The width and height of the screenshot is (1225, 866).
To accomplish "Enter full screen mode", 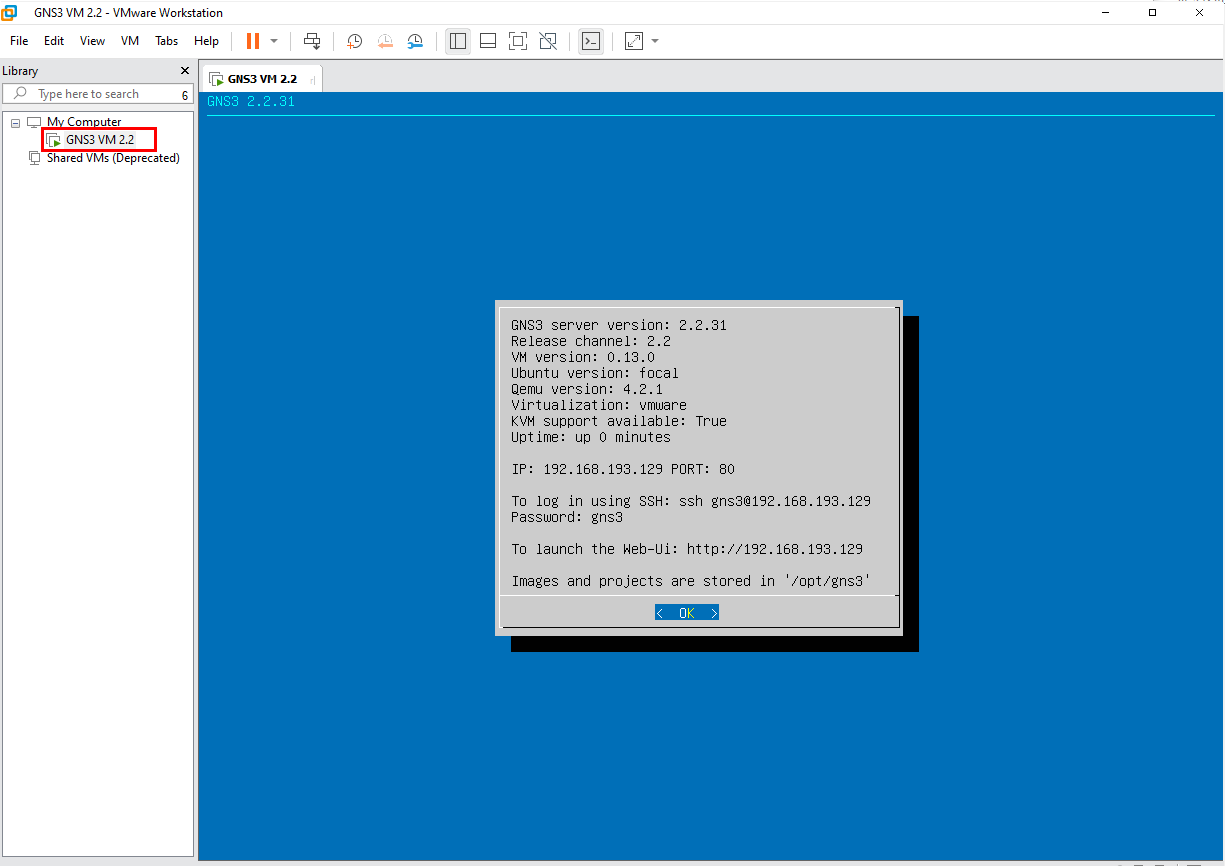I will [x=518, y=41].
